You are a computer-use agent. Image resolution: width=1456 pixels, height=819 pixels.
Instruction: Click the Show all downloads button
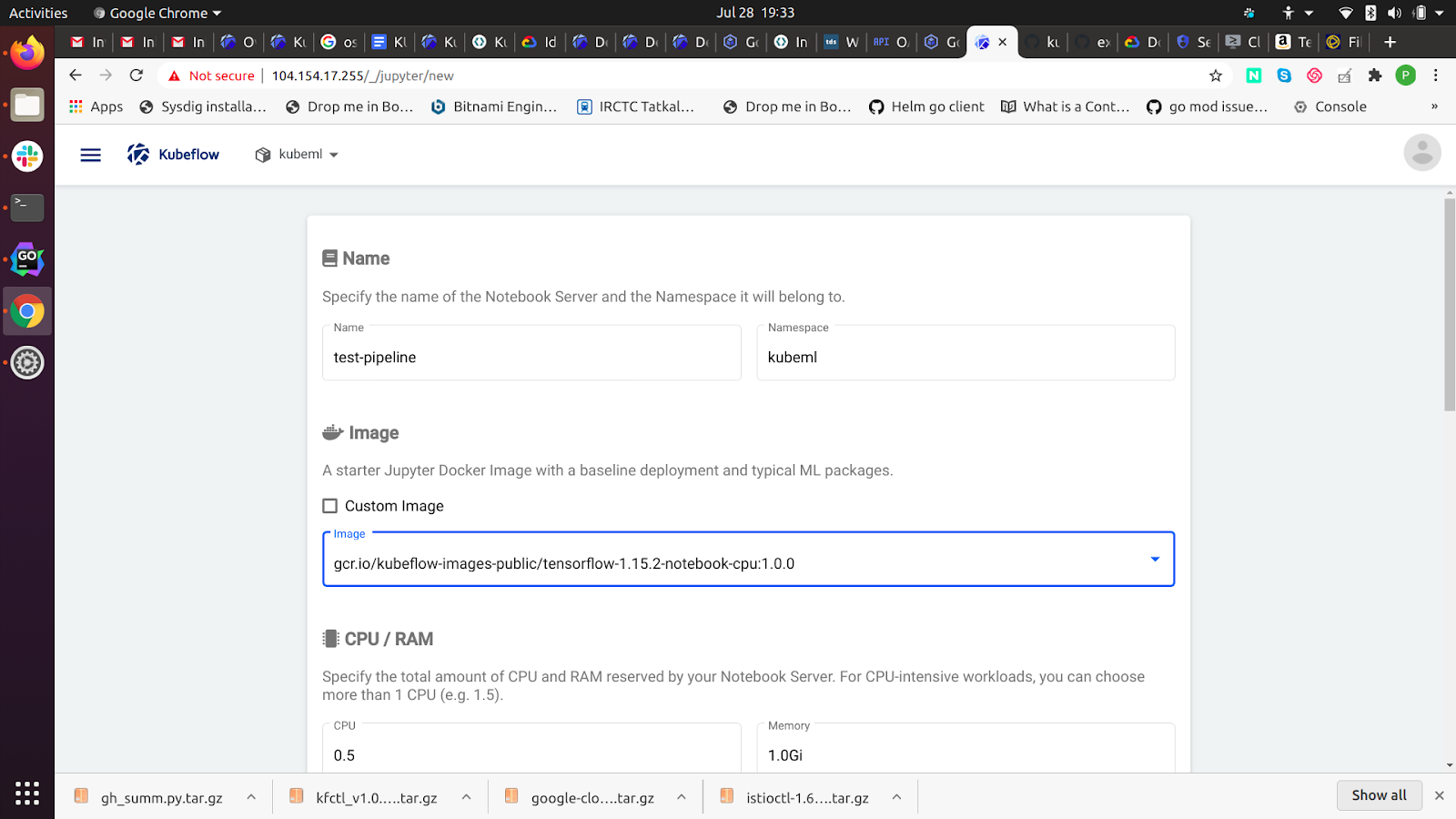[1379, 794]
